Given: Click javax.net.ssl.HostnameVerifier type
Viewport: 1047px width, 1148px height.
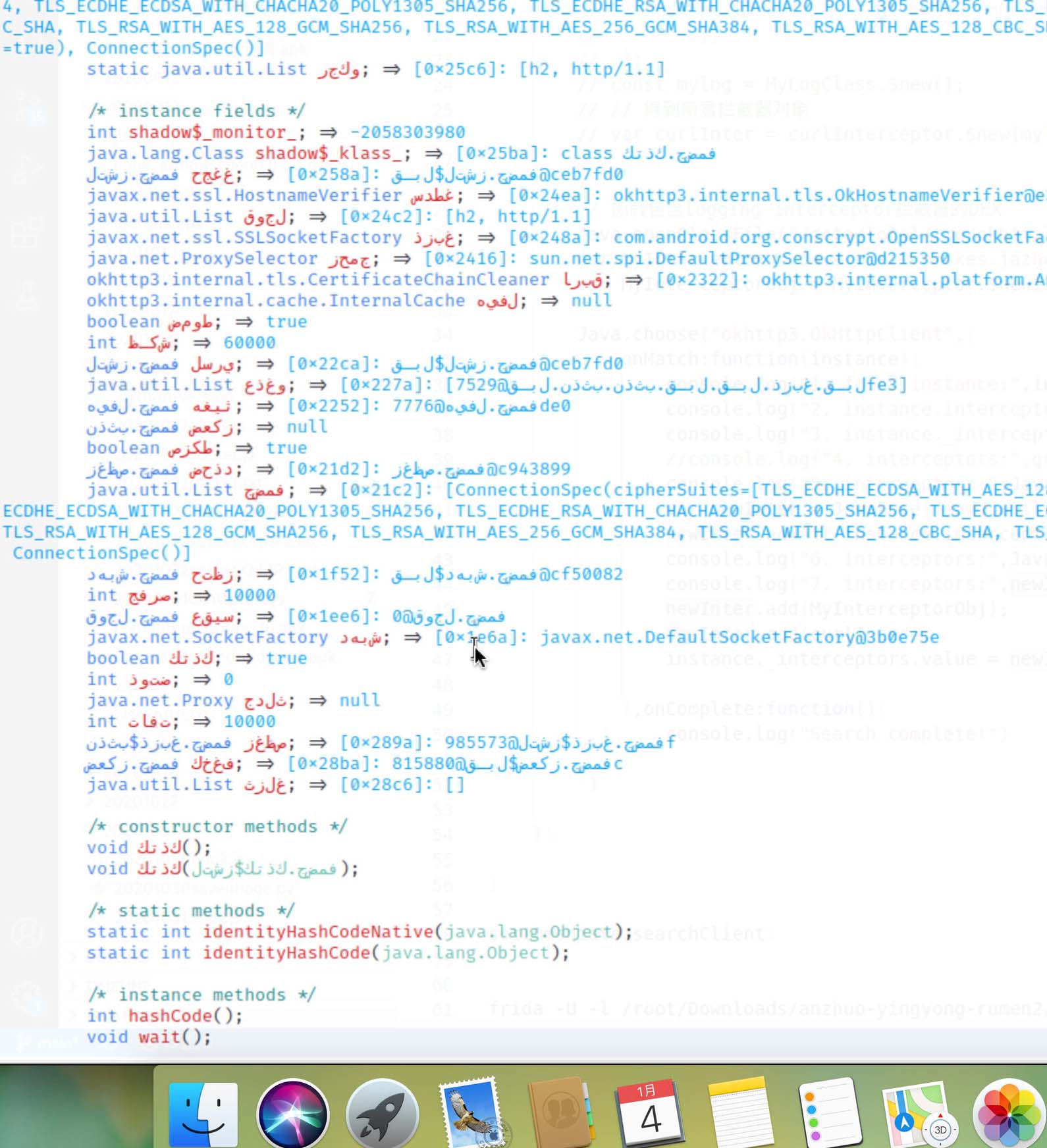Looking at the screenshot, I should pyautogui.click(x=244, y=196).
